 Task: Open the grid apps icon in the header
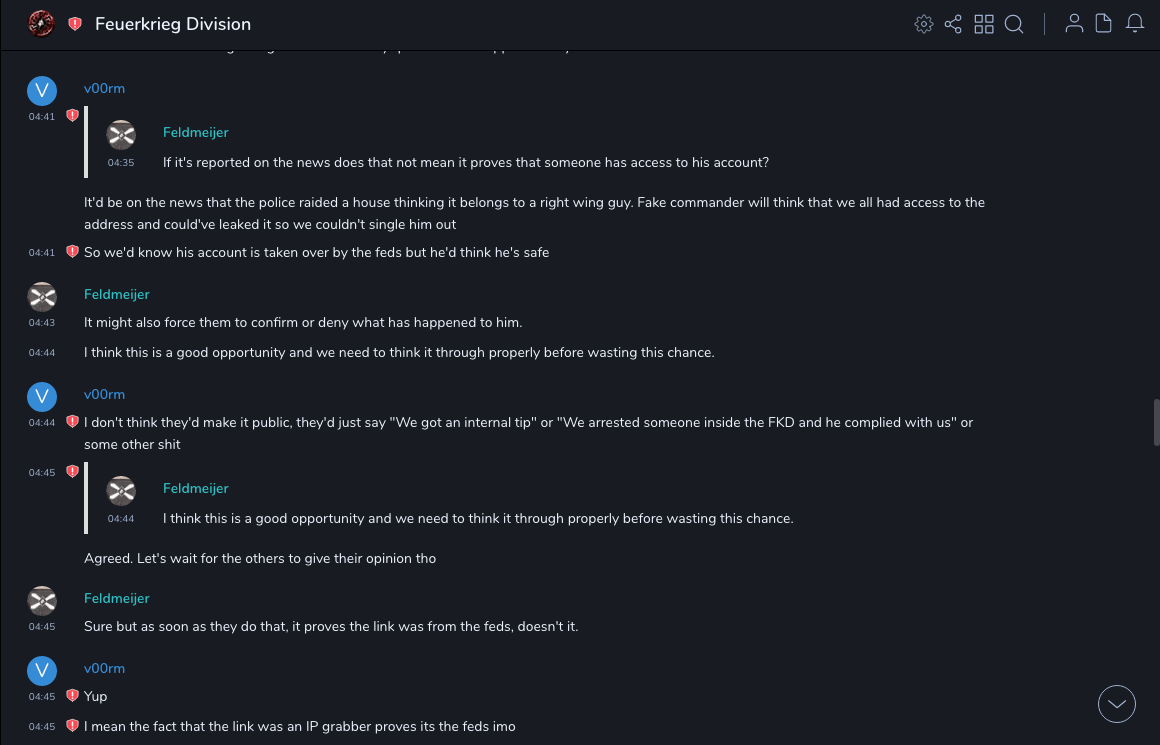click(x=984, y=24)
